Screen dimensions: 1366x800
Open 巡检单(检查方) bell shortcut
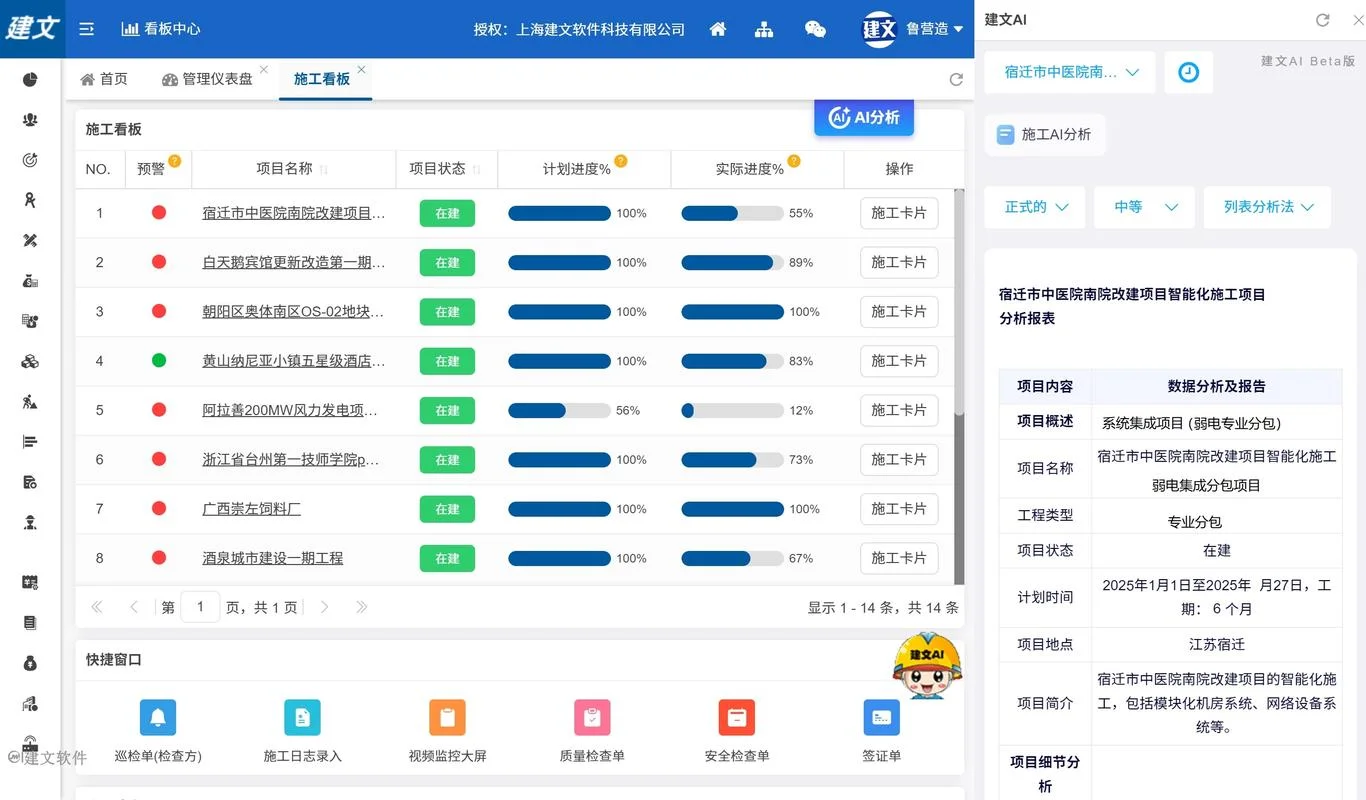(158, 717)
